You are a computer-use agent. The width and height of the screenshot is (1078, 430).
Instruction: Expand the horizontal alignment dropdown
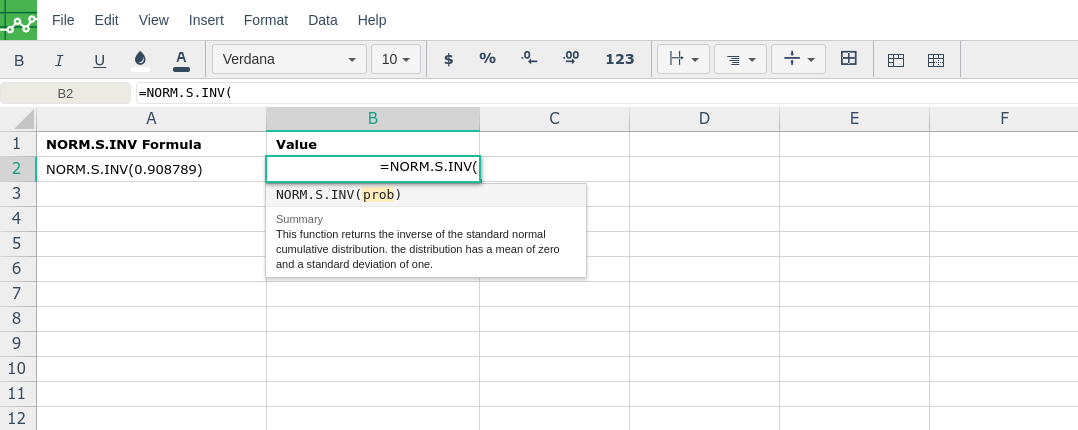740,59
